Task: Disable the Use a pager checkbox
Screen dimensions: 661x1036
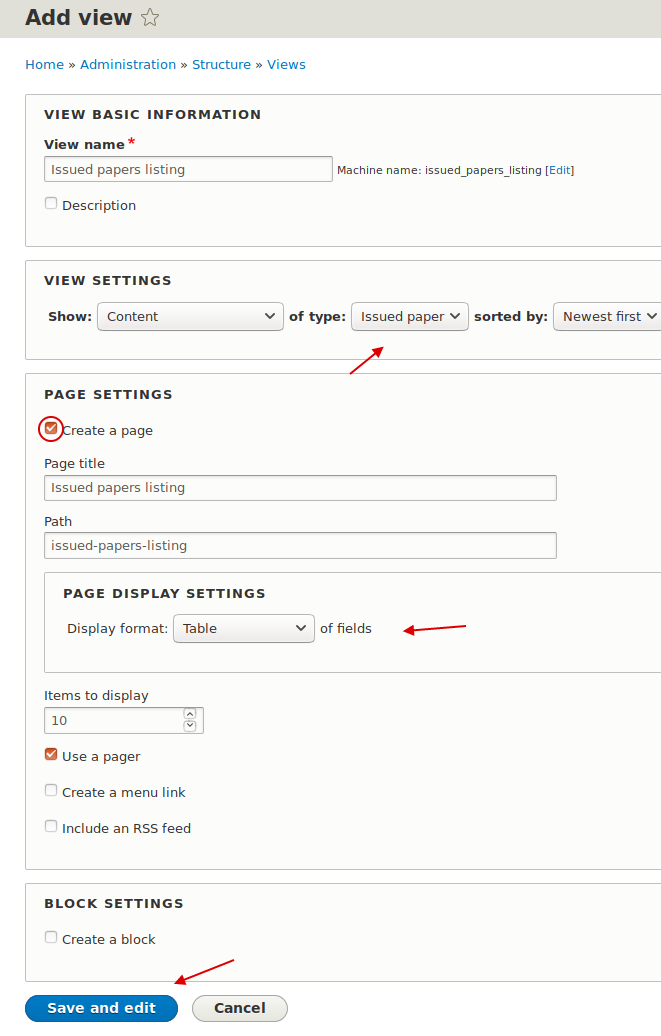Action: tap(51, 755)
